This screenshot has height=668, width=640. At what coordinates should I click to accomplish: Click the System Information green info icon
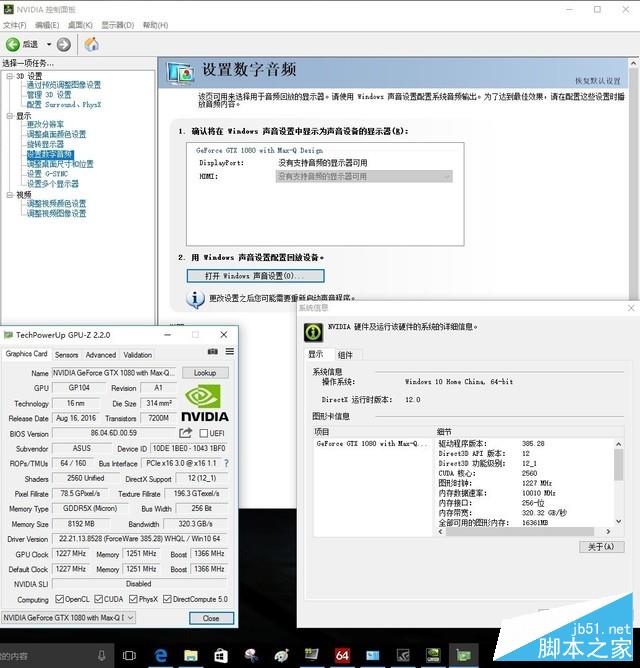(x=314, y=332)
